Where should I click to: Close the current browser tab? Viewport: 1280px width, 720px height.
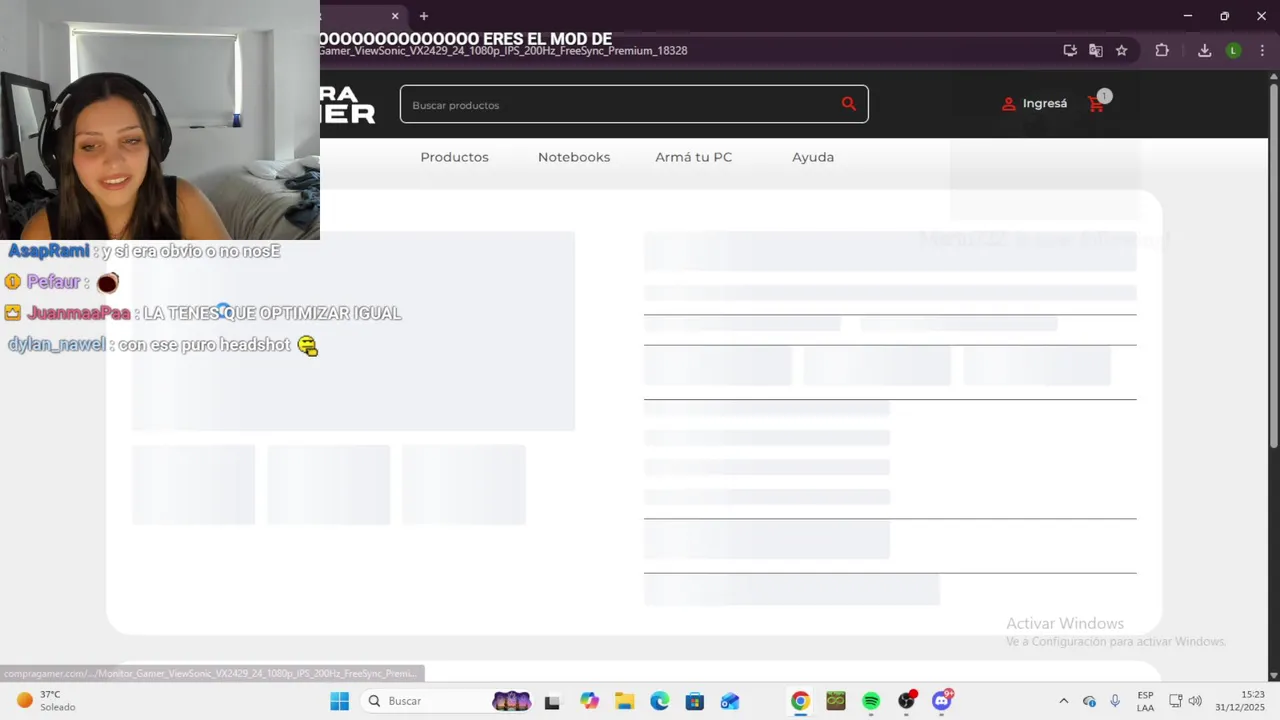395,16
